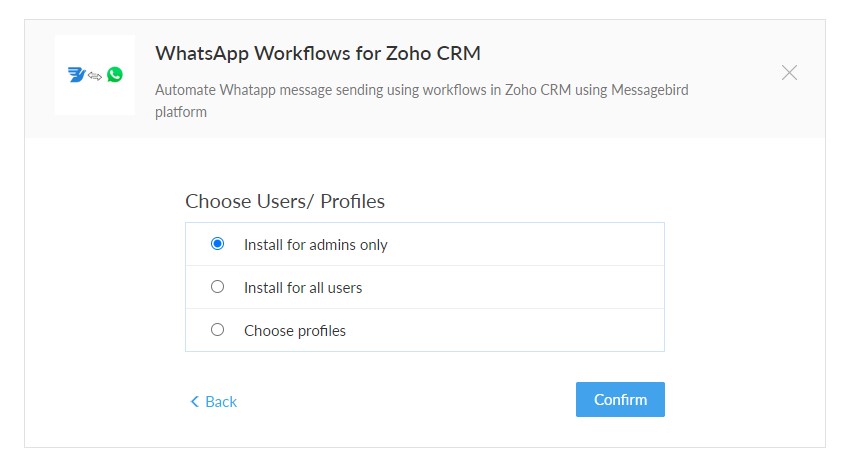Image resolution: width=862 pixels, height=471 pixels.
Task: Click the green WhatsApp logo icon
Action: click(x=115, y=75)
